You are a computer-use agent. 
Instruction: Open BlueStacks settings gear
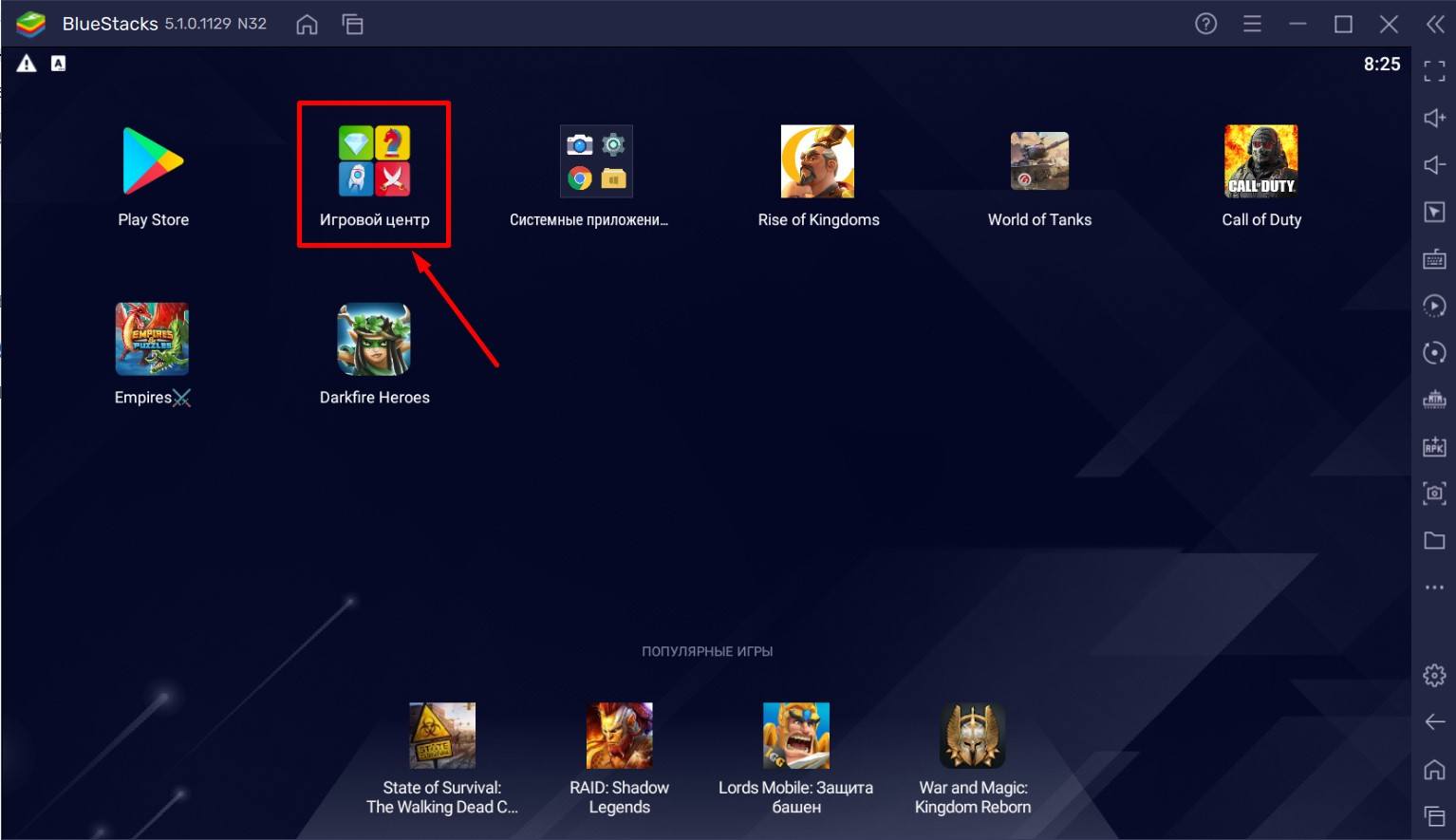(x=1434, y=676)
